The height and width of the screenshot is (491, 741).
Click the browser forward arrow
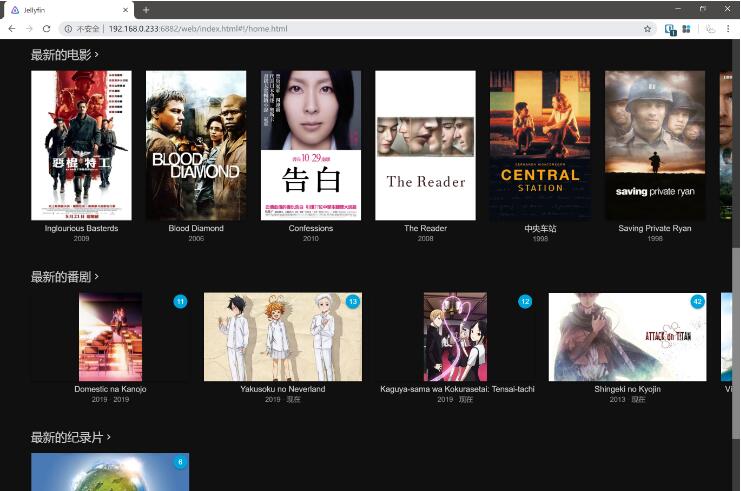pos(29,29)
